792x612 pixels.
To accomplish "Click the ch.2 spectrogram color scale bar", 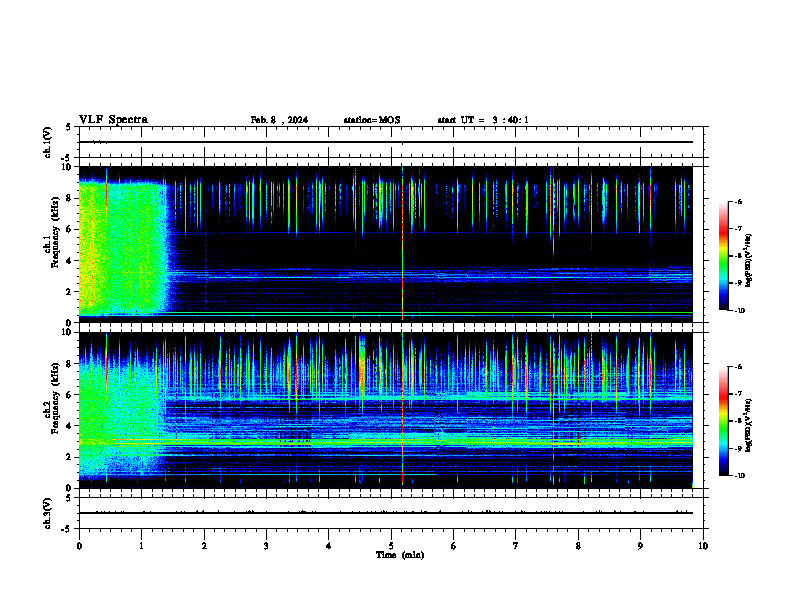I will tap(723, 421).
